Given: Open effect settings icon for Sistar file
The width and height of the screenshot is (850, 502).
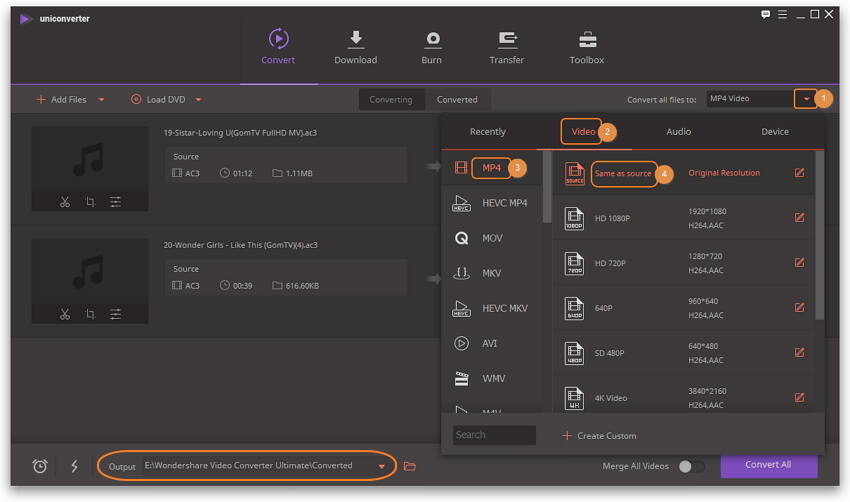Looking at the screenshot, I should 115,202.
